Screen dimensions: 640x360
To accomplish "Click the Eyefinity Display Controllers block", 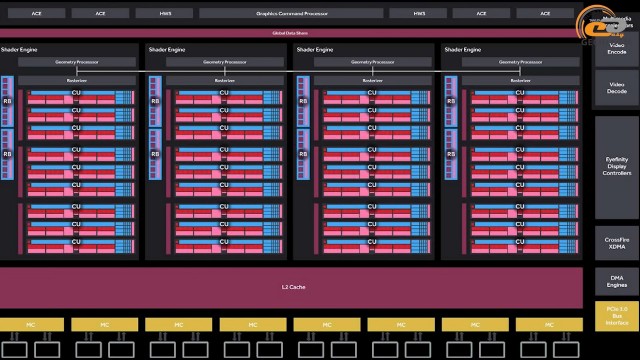I will click(x=616, y=167).
